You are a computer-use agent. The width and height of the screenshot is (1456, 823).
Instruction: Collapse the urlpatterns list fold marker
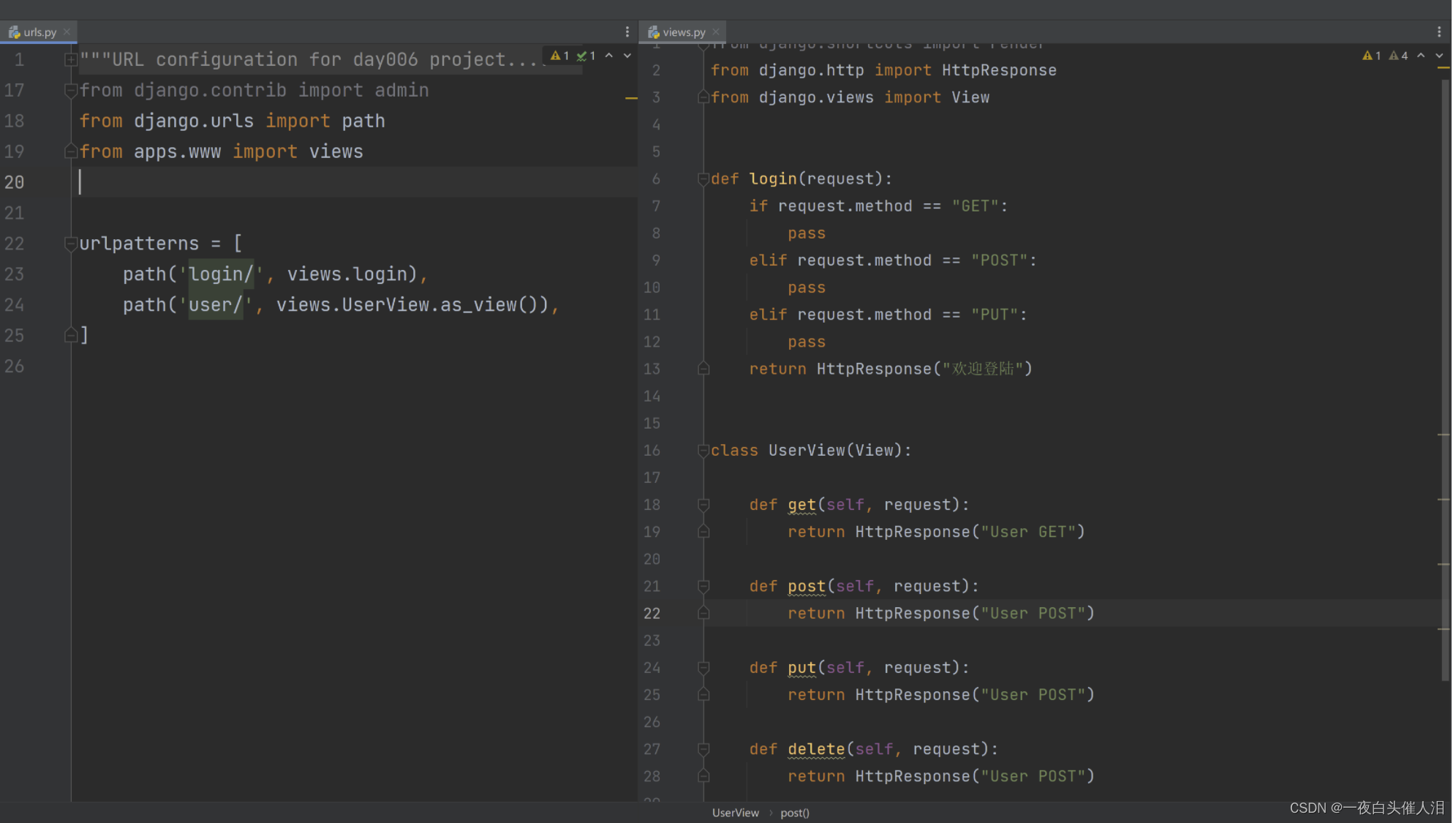click(70, 243)
